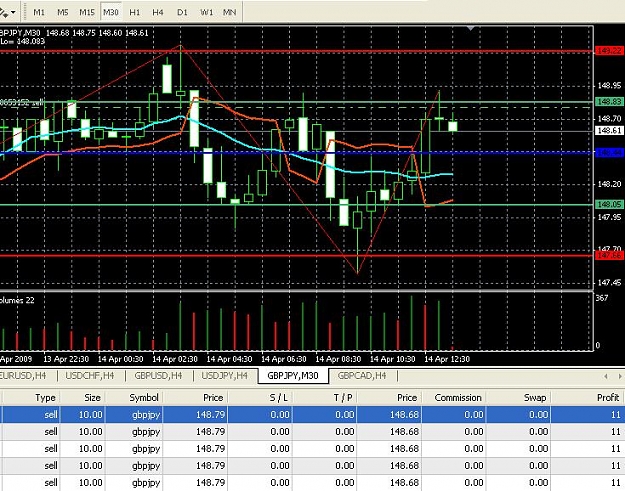Click the 367 volume scale maximum value
The height and width of the screenshot is (491, 625).
(x=602, y=298)
